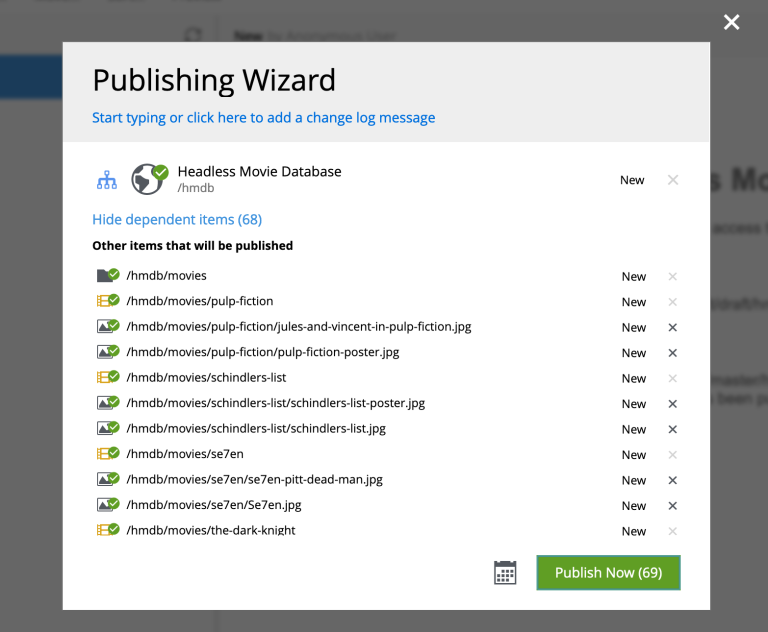The image size is (768, 632).
Task: Remove /hmdb/movies/schindlers-list from the list
Action: pyautogui.click(x=672, y=378)
